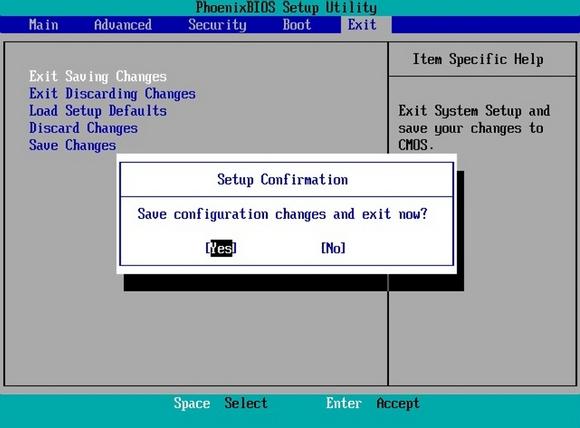Choose Exit Discarding Changes entry
Screen dimensions: 580x428
[x=112, y=94]
